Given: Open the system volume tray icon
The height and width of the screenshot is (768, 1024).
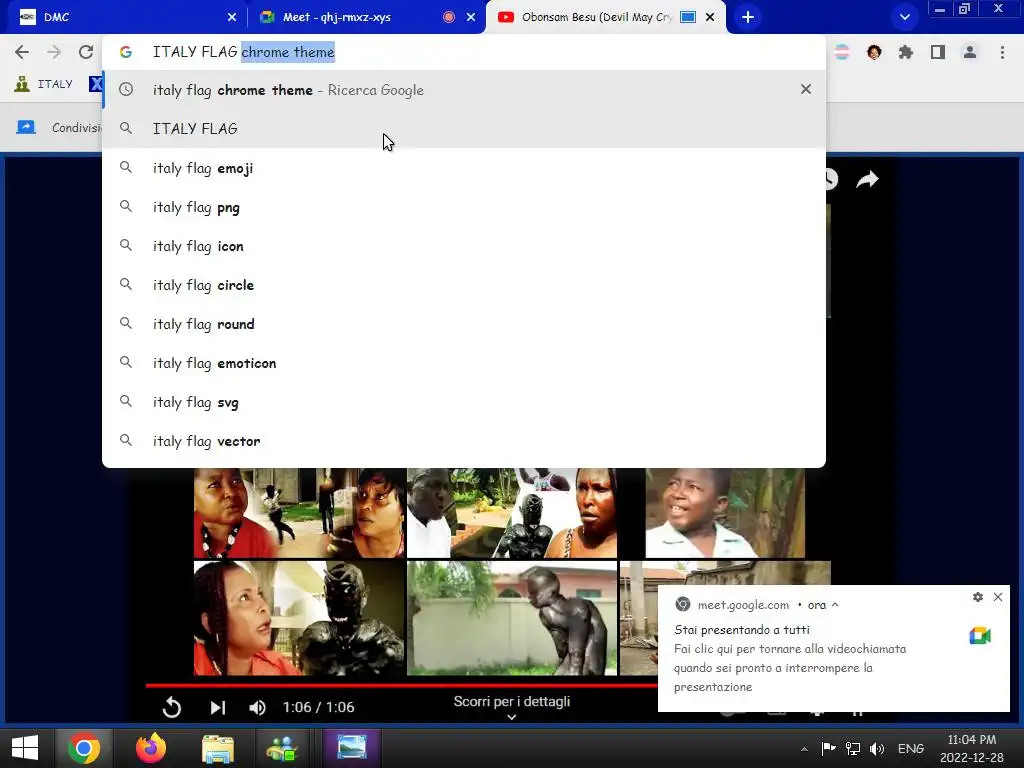Looking at the screenshot, I should click(876, 748).
